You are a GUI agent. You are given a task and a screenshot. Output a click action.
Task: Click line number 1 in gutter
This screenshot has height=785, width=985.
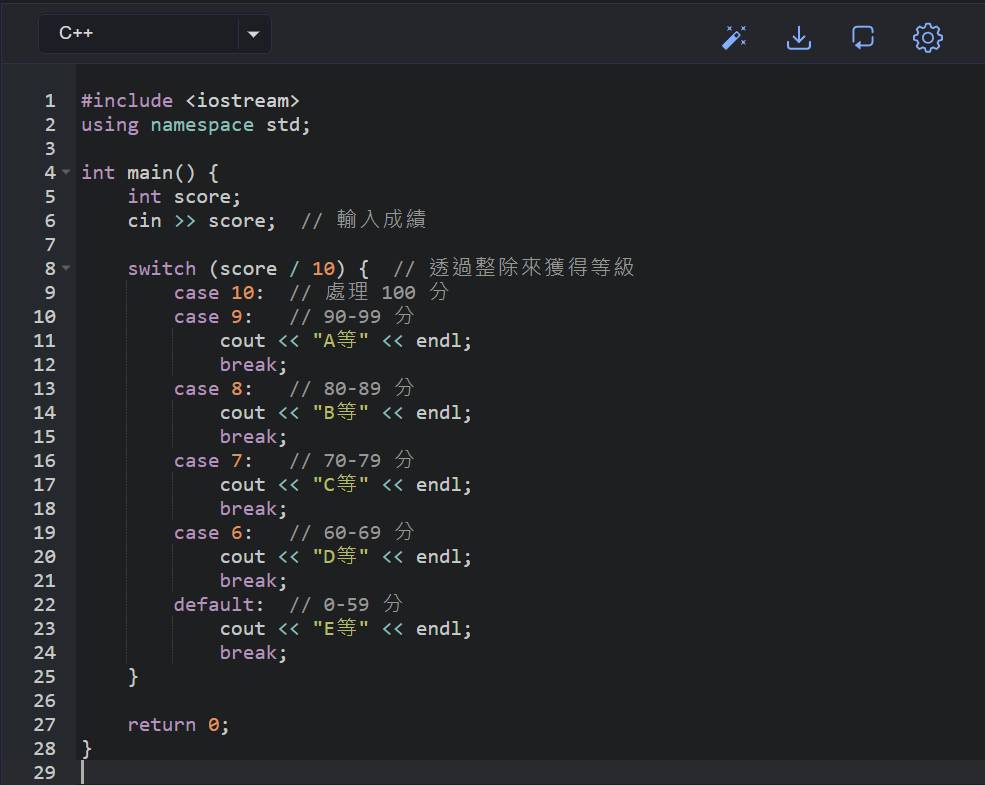50,100
